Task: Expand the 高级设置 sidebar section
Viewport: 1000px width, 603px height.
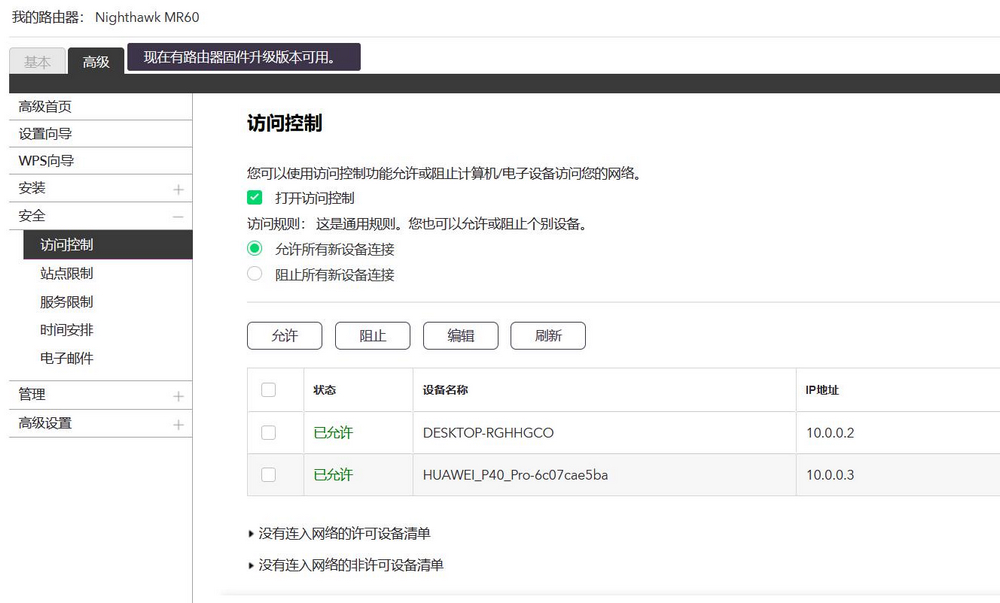Action: tap(177, 423)
